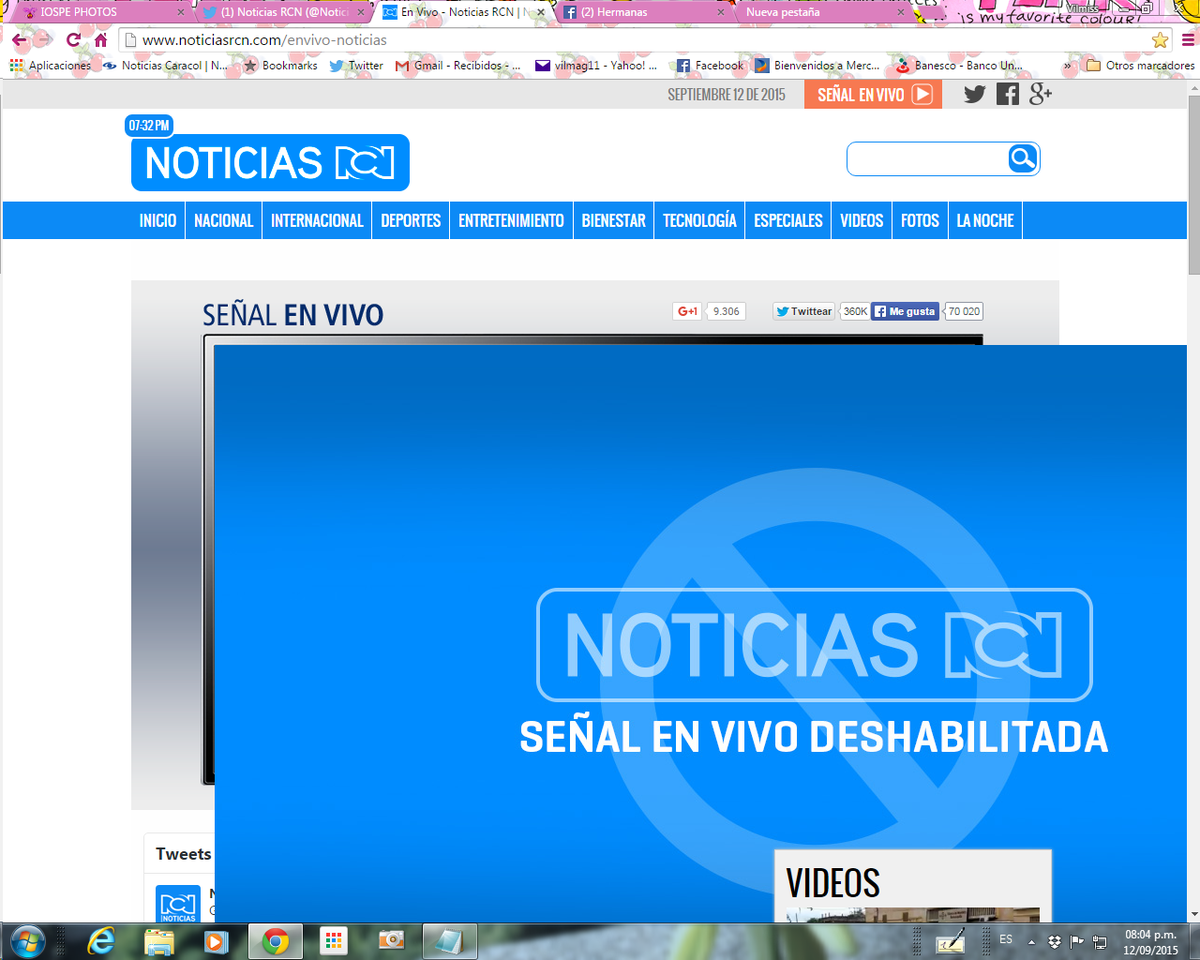Viewport: 1200px width, 960px height.
Task: Click the Facebook Me gusta button
Action: (x=906, y=311)
